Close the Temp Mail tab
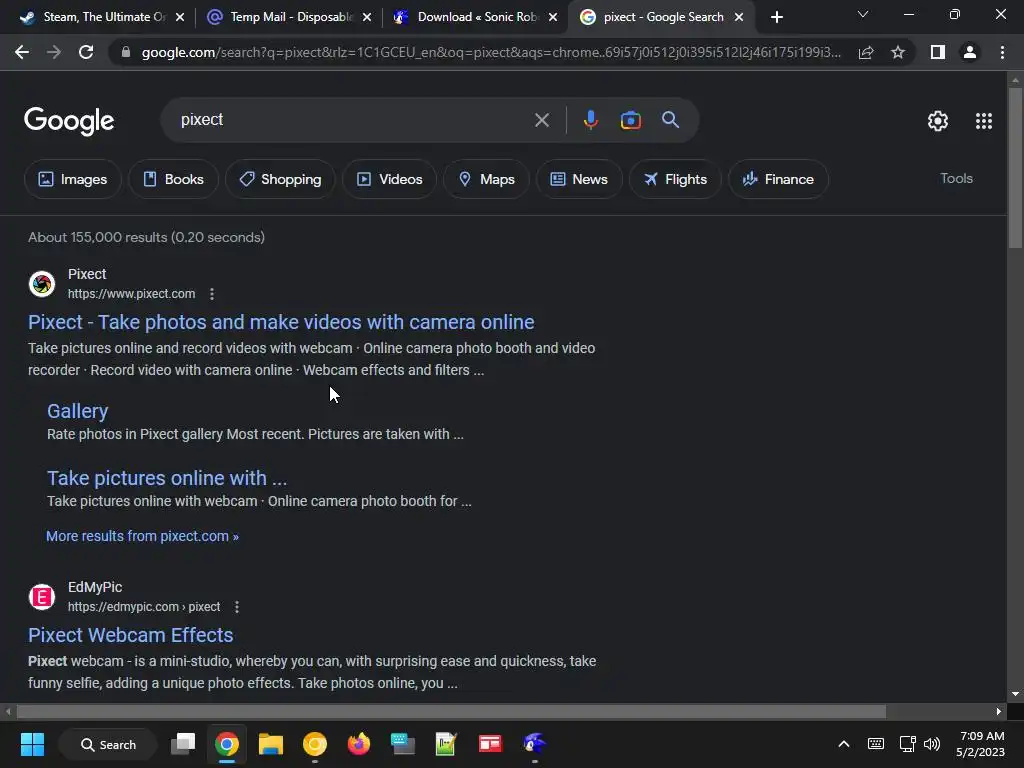 coord(367,18)
